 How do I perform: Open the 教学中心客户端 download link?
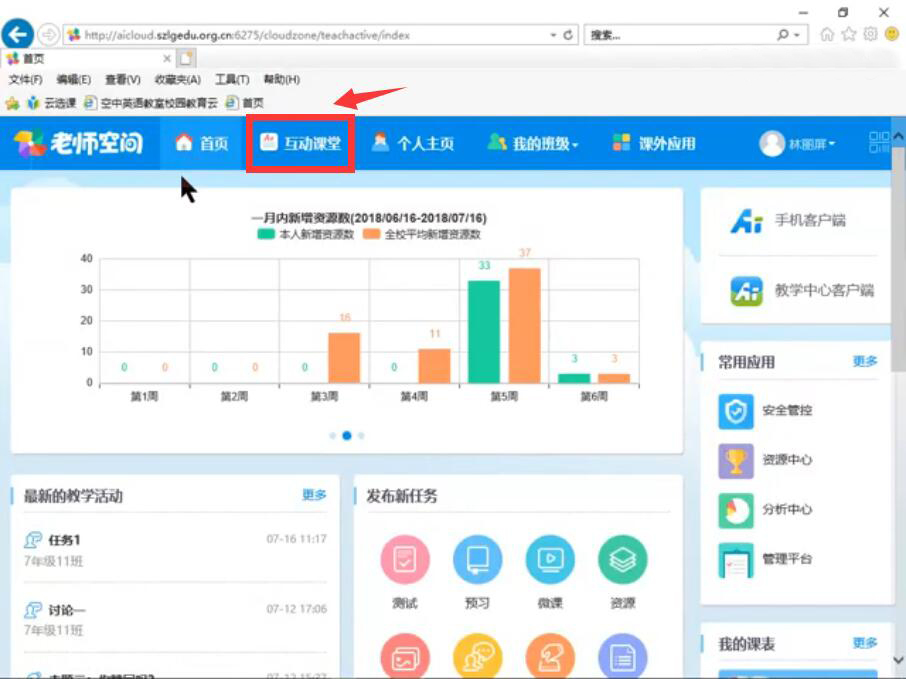[802, 291]
